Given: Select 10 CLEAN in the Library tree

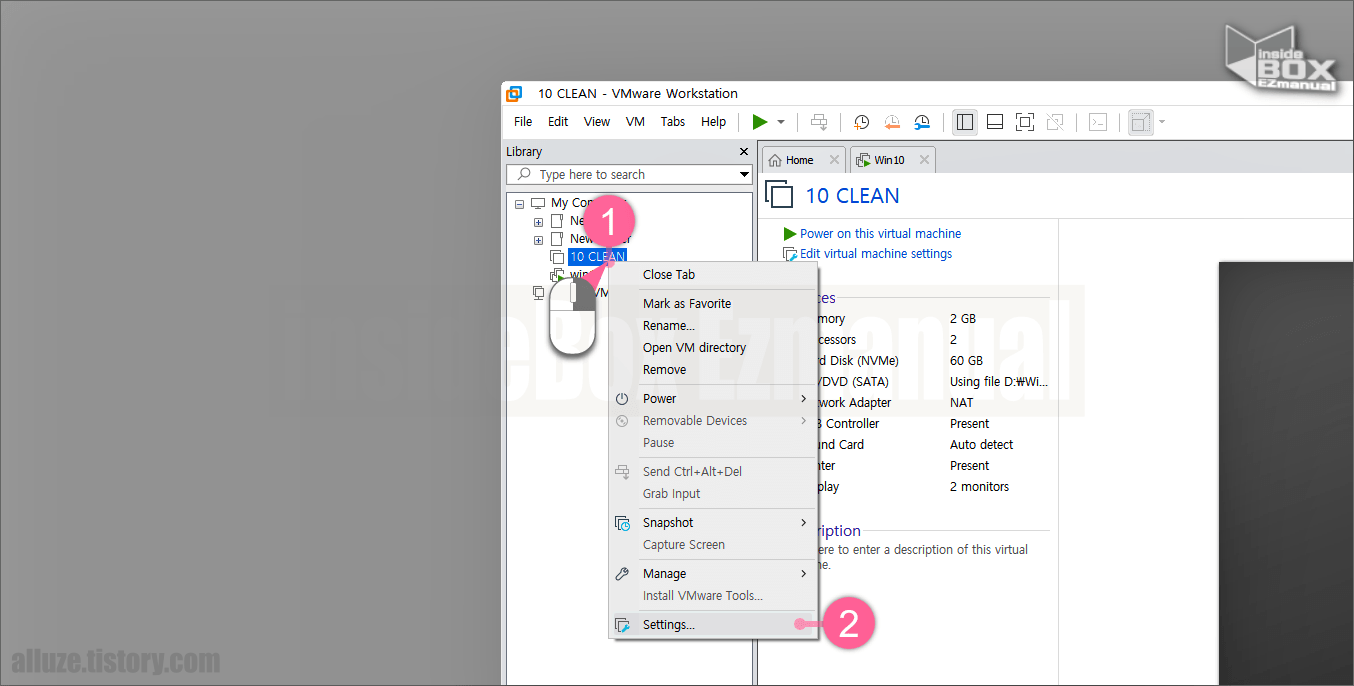Looking at the screenshot, I should point(597,257).
